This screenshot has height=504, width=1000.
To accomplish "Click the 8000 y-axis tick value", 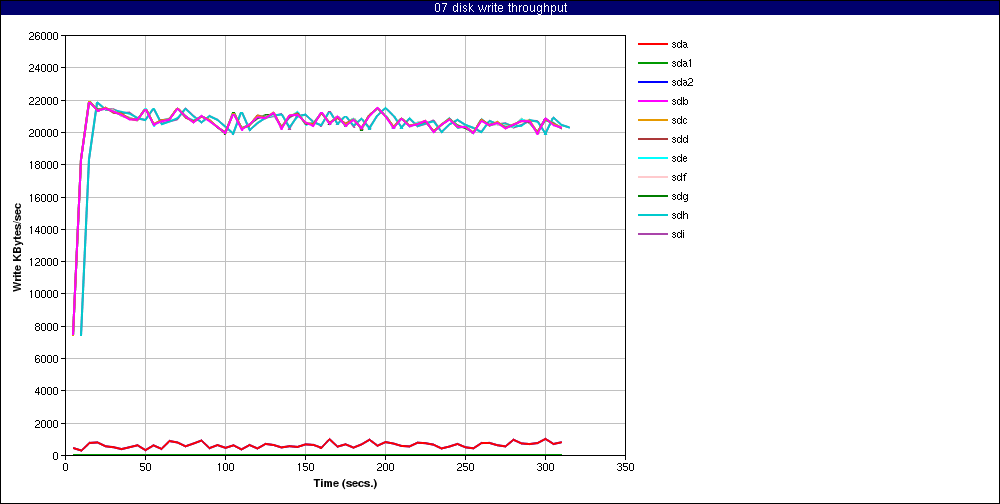I will (47, 327).
